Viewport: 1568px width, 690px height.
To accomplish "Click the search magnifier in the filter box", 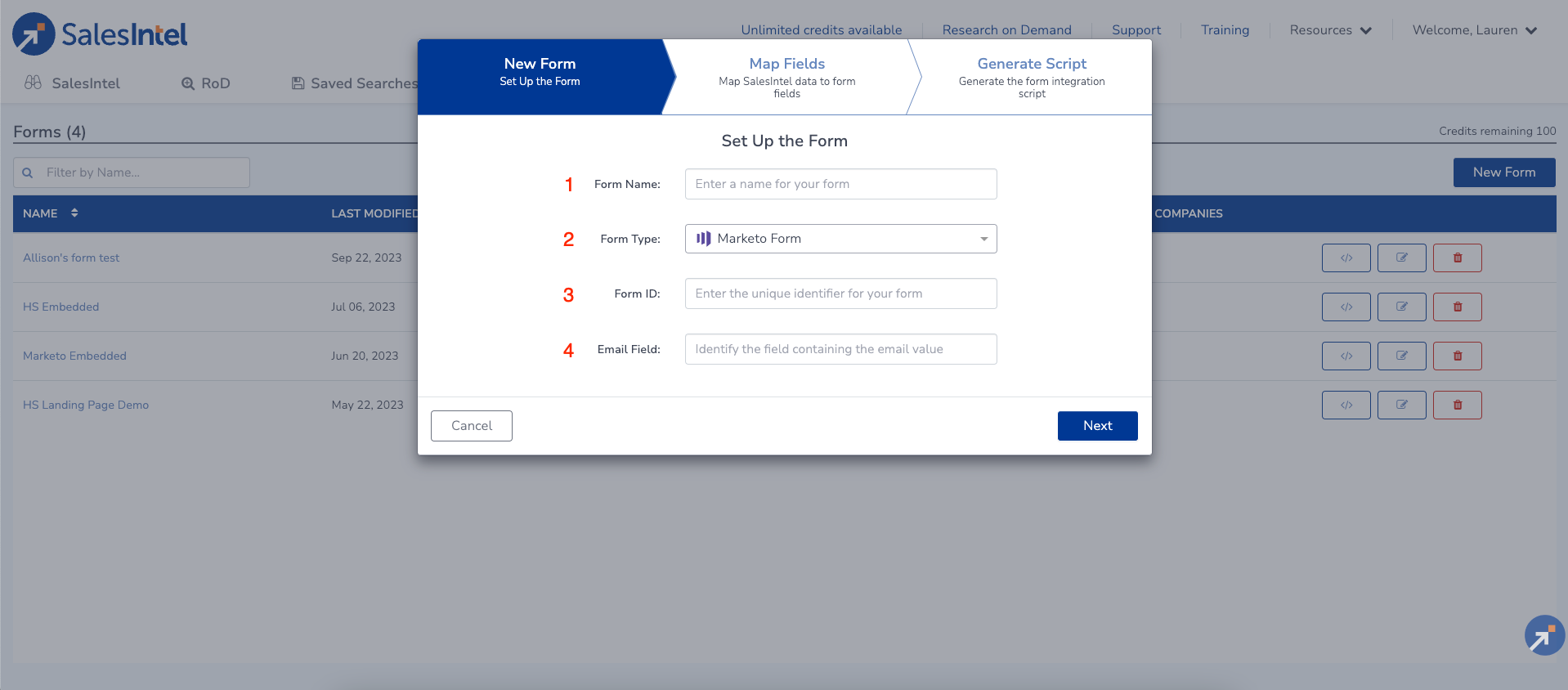I will tap(28, 172).
